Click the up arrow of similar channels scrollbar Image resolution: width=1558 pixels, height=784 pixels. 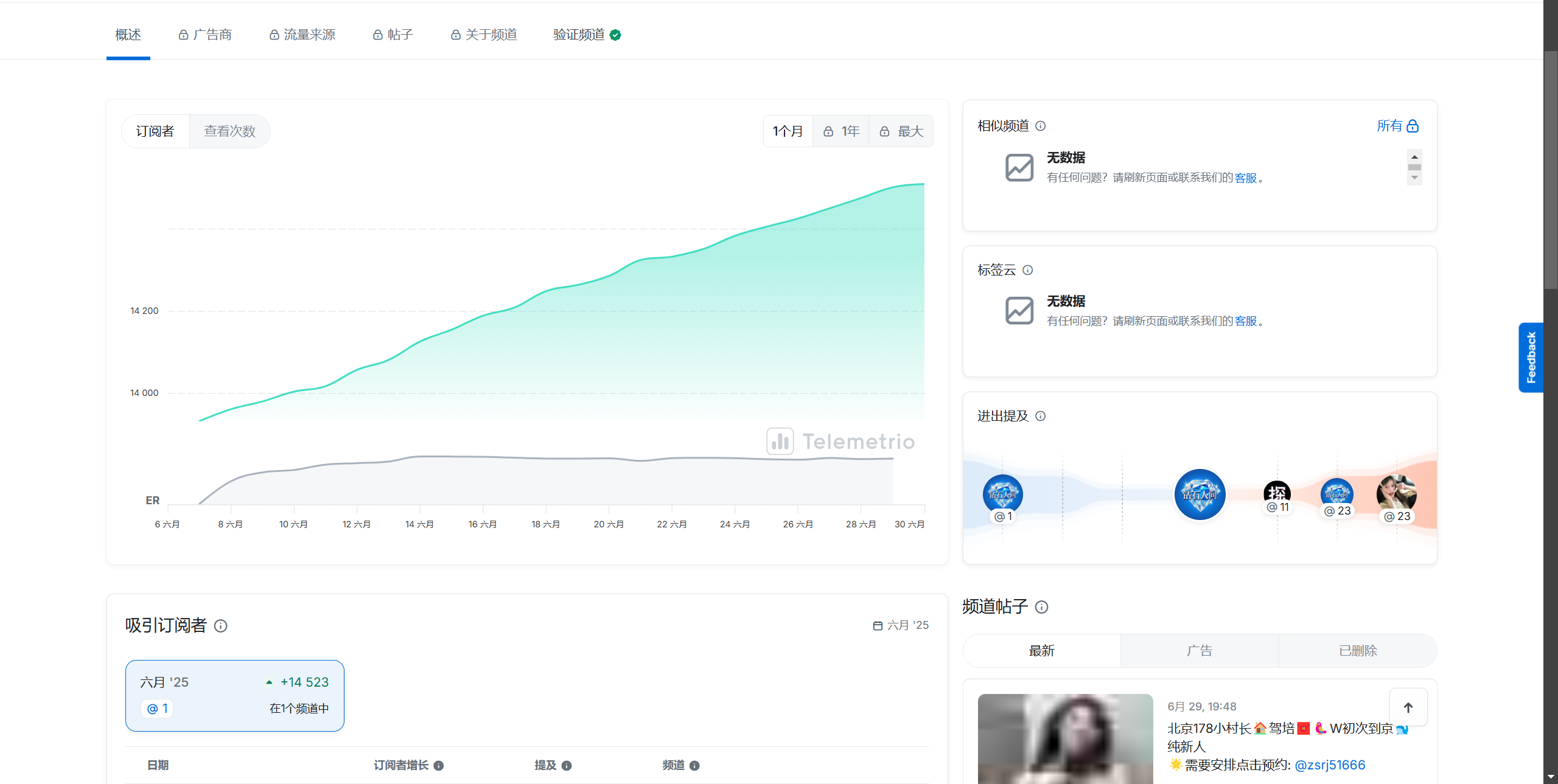click(1414, 157)
